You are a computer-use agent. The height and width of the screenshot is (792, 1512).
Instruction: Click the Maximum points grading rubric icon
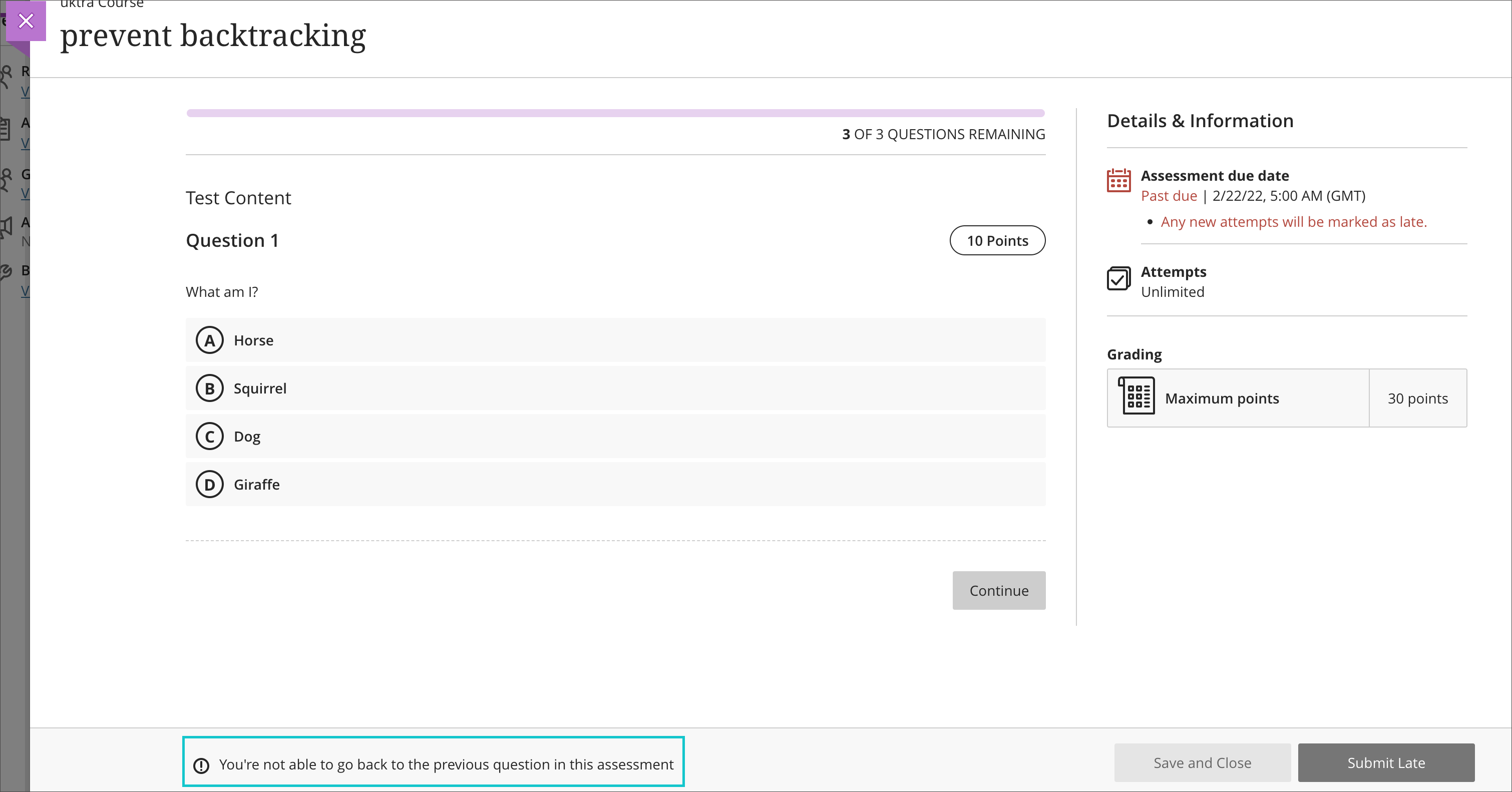[1137, 397]
